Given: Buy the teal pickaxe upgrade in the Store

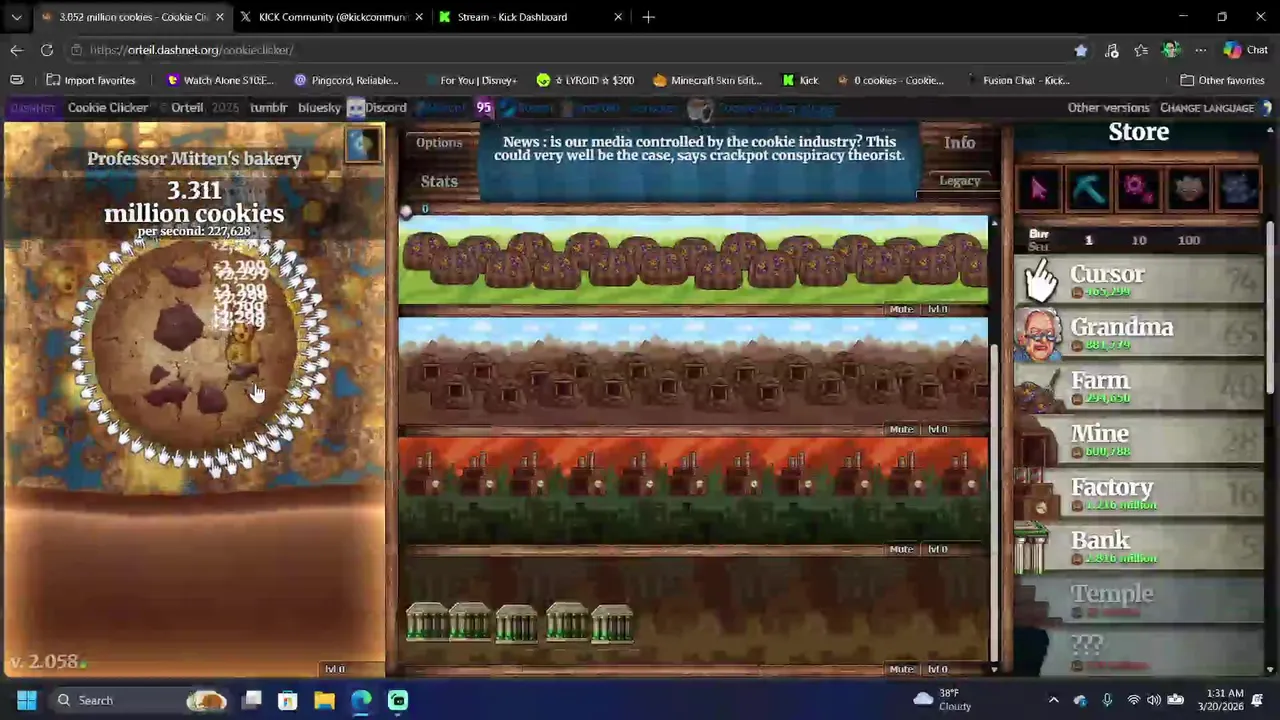Looking at the screenshot, I should [x=1088, y=188].
